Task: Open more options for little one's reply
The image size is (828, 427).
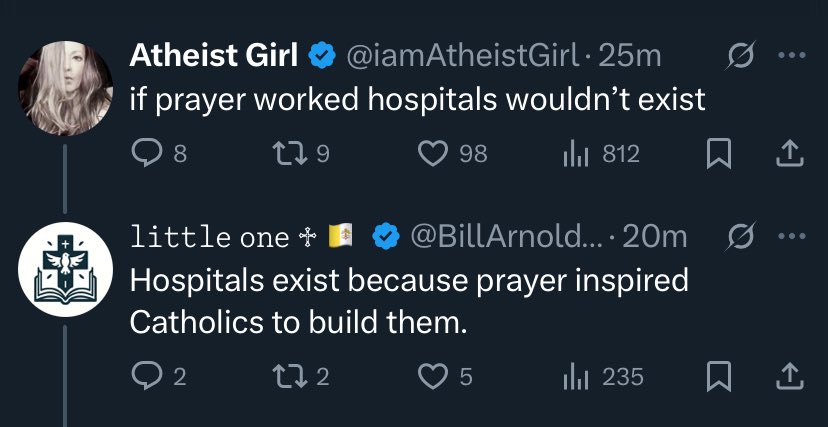Action: click(x=791, y=236)
